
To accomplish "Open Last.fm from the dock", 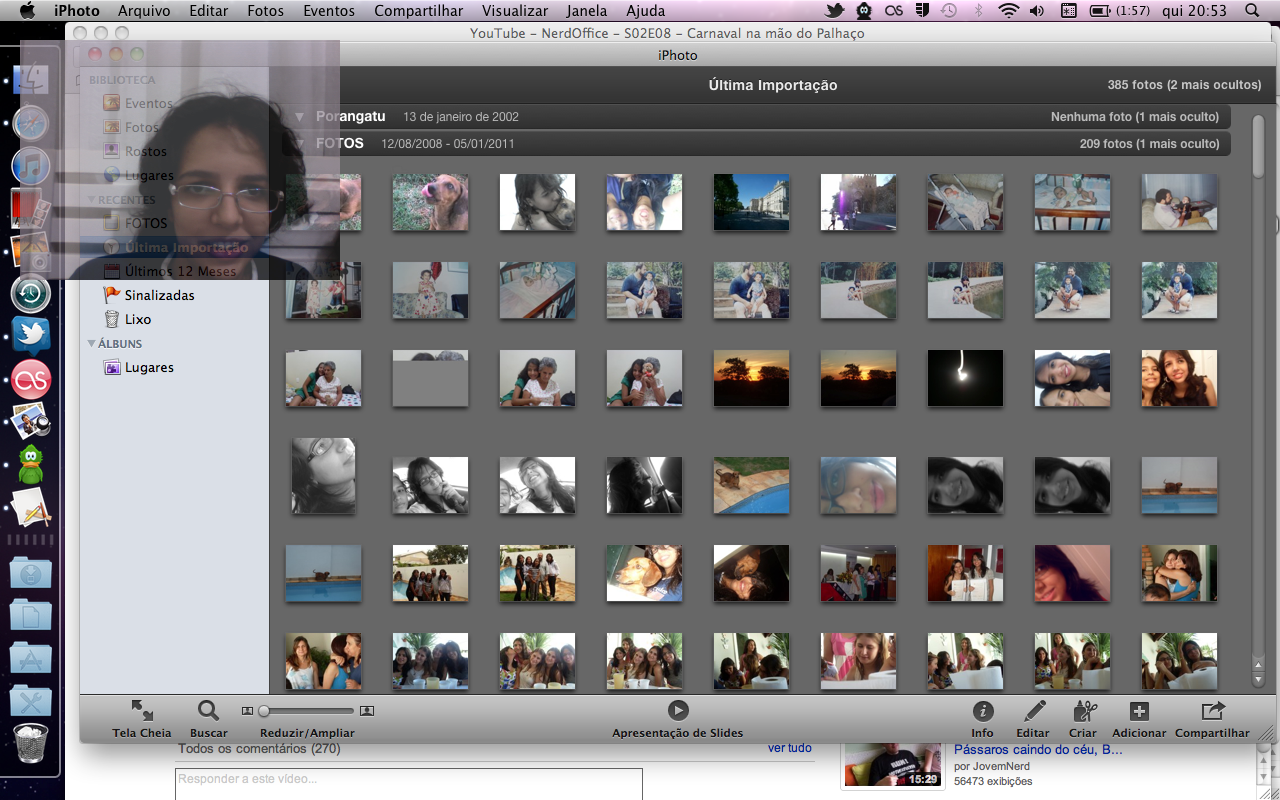I will point(31,380).
